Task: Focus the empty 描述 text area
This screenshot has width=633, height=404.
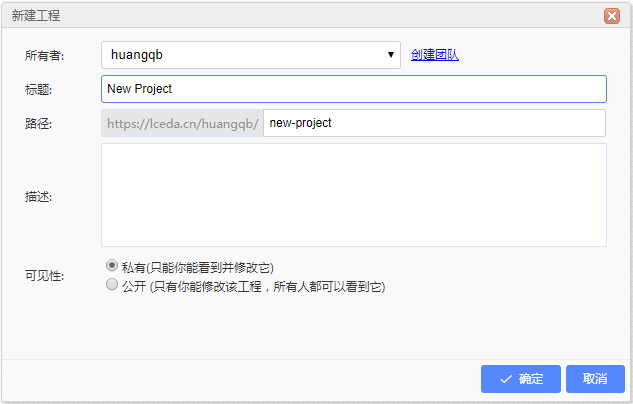Action: pyautogui.click(x=354, y=195)
